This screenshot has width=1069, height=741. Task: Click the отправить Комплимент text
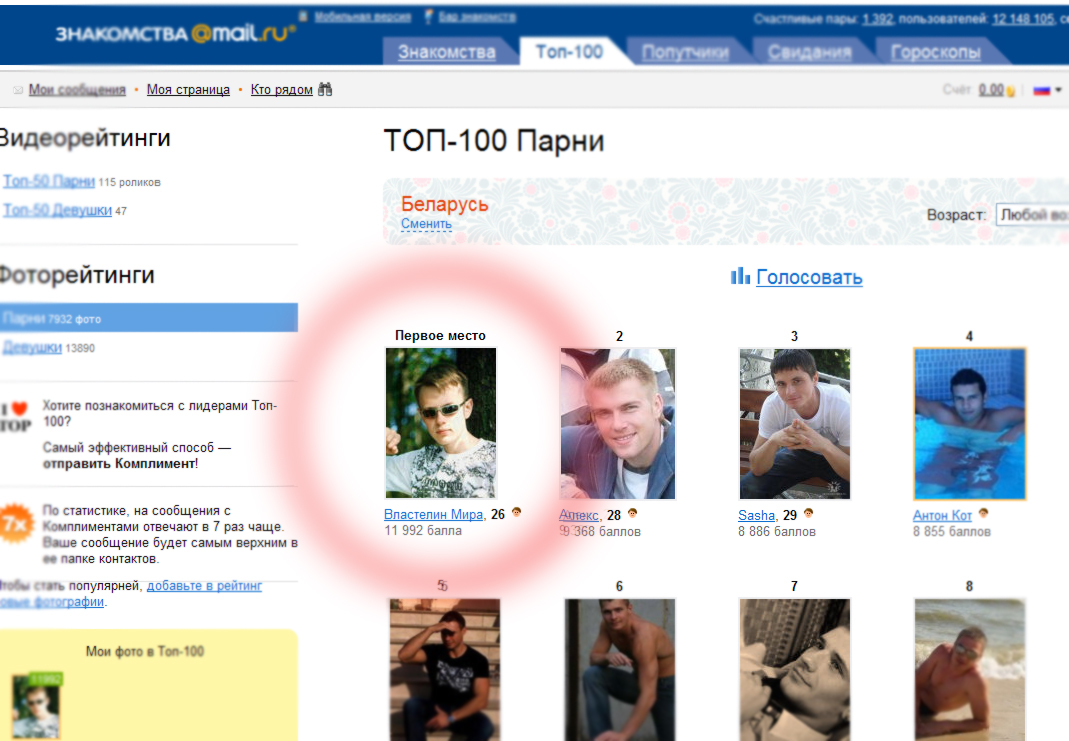[x=119, y=464]
